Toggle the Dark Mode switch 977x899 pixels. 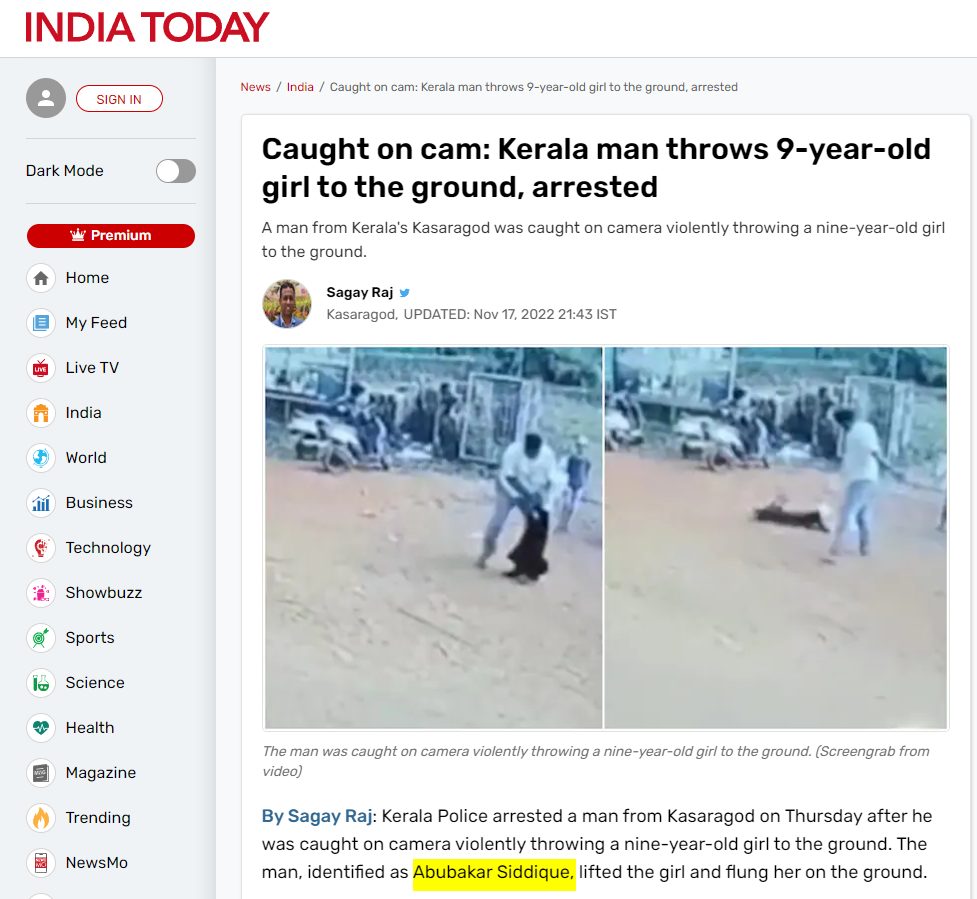coord(176,171)
